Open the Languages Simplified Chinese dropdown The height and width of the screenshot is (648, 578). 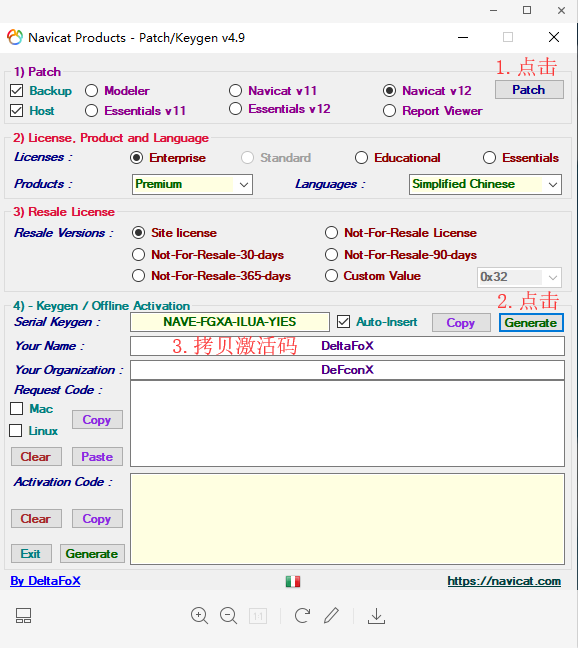pos(485,184)
